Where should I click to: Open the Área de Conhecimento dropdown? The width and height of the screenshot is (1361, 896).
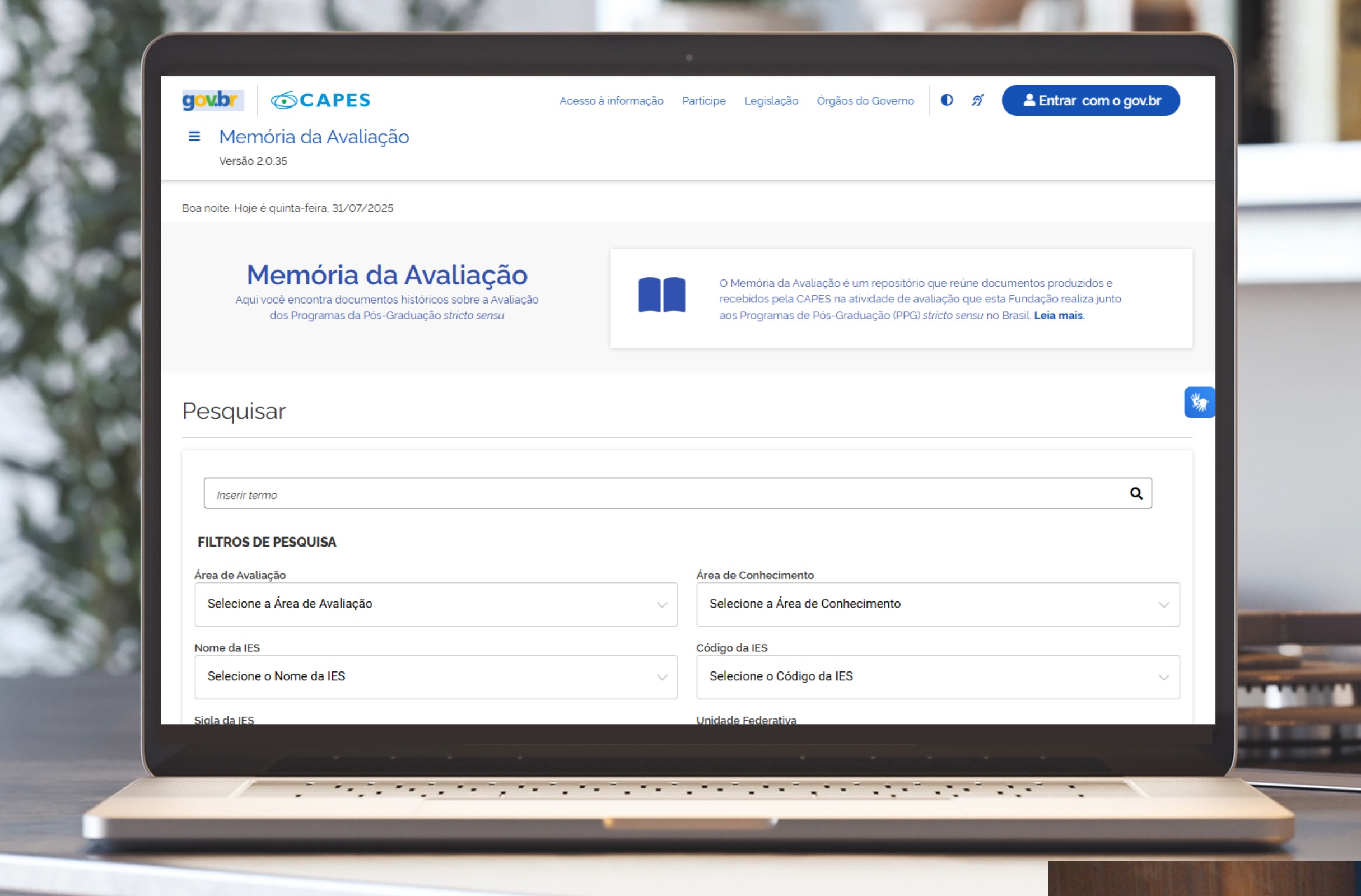pyautogui.click(x=938, y=604)
